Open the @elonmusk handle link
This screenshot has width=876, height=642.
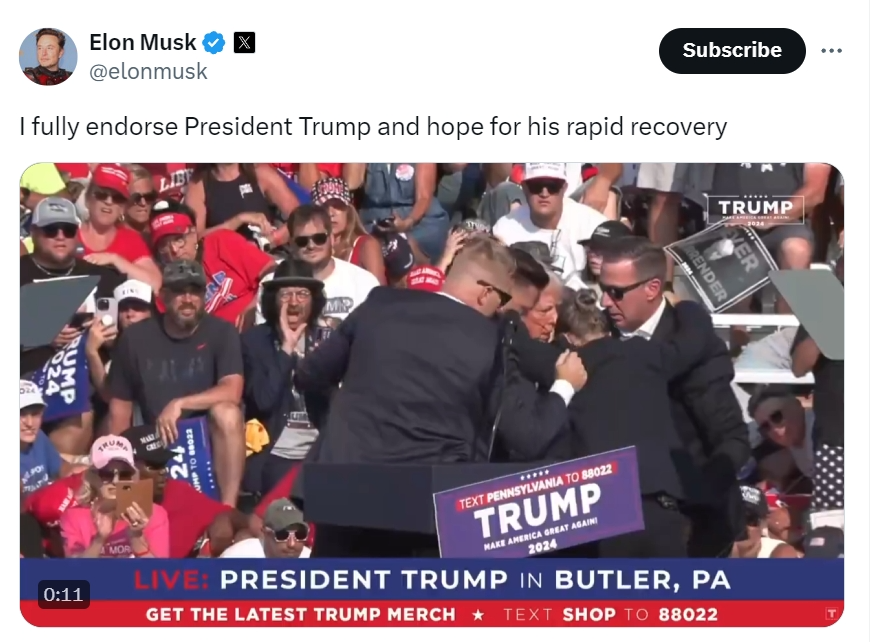[148, 72]
